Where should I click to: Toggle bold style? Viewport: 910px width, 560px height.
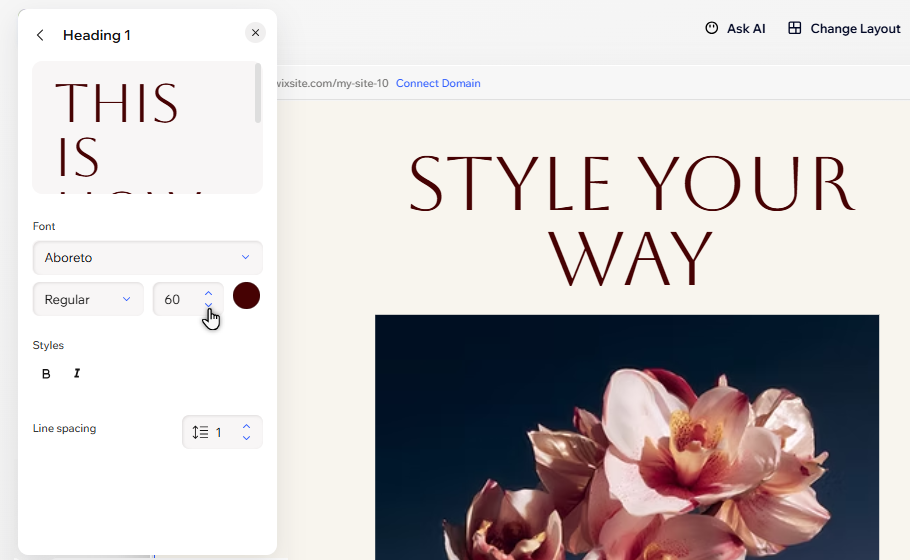coord(46,374)
